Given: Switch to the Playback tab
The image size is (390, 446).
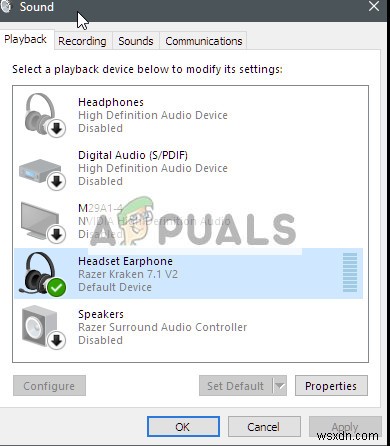Looking at the screenshot, I should pyautogui.click(x=25, y=39).
